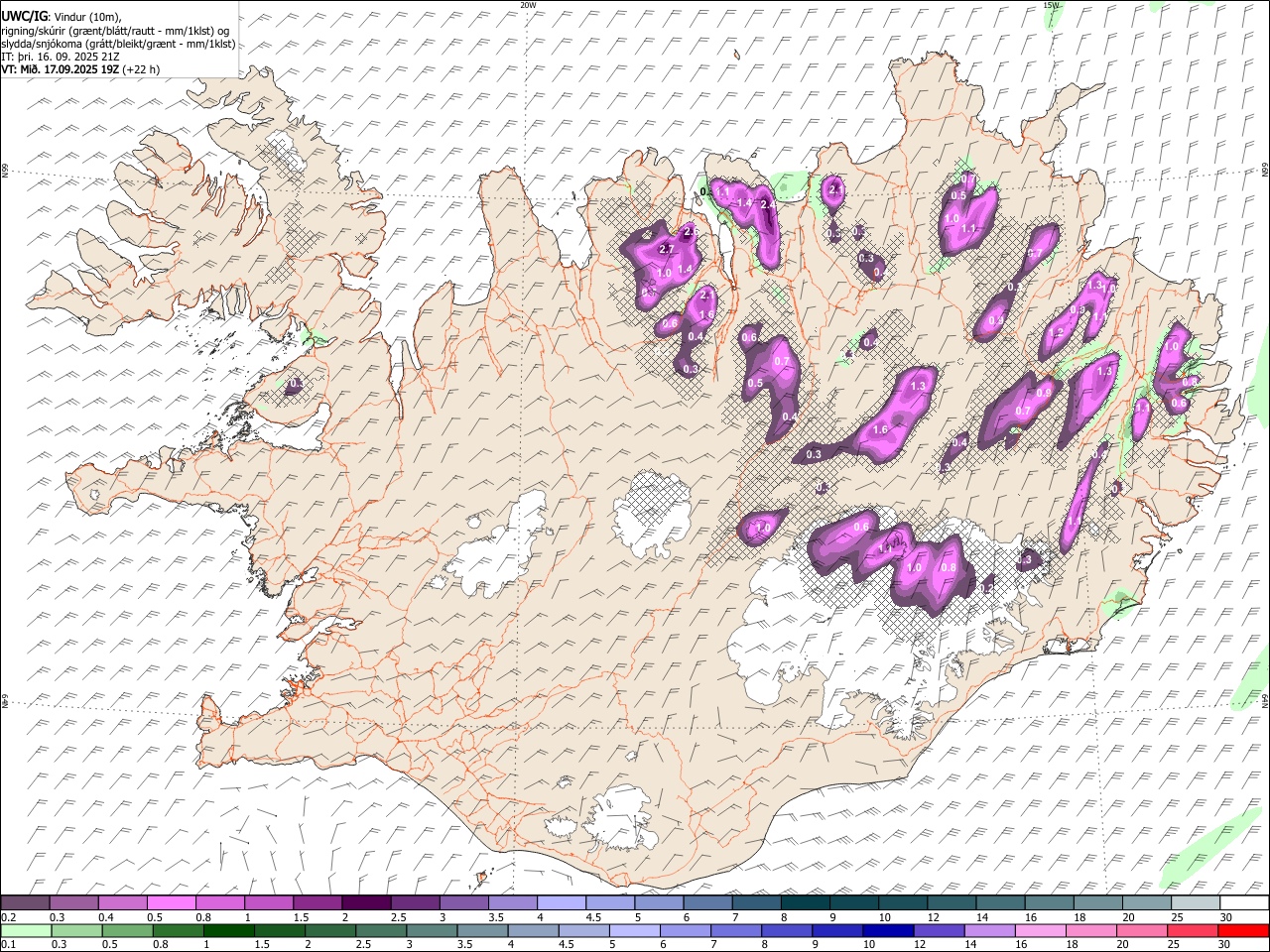Select the light purple 14 swatch in the rain legend

coord(991,930)
